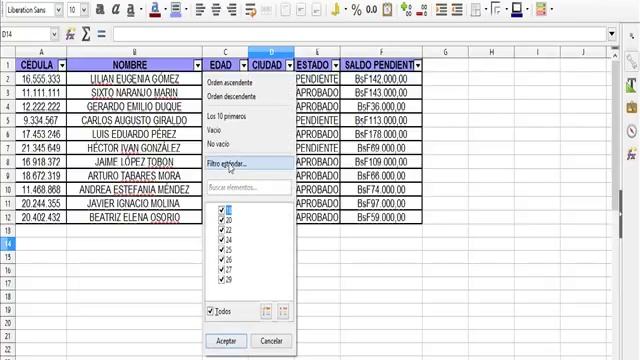This screenshot has width=640, height=360.
Task: Open sidebar Styles panel icon
Action: coord(631,85)
